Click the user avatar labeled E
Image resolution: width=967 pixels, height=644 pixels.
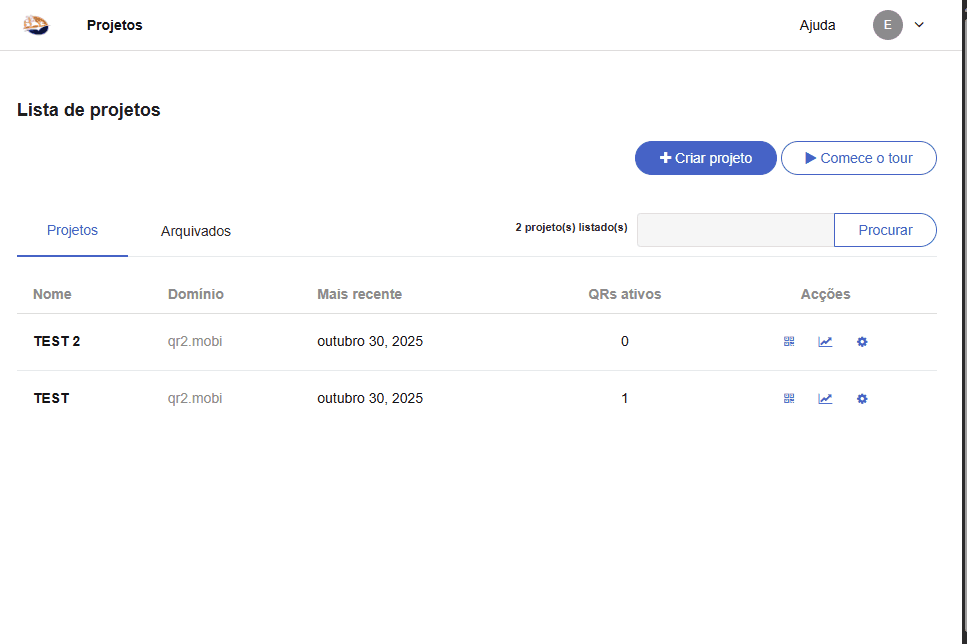click(x=887, y=25)
